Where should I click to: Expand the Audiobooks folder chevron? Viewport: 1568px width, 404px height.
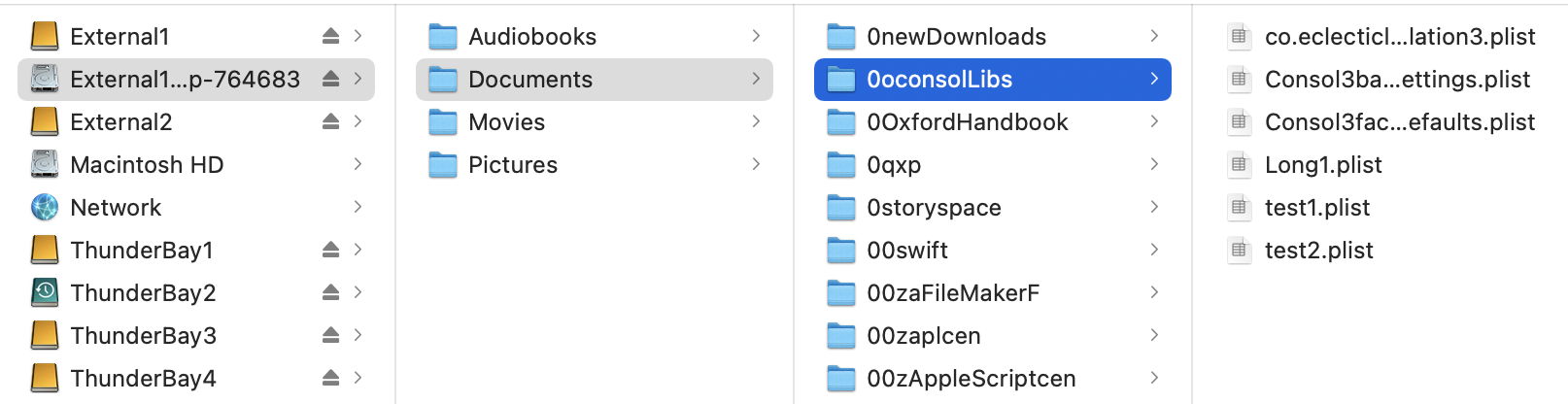(x=756, y=36)
